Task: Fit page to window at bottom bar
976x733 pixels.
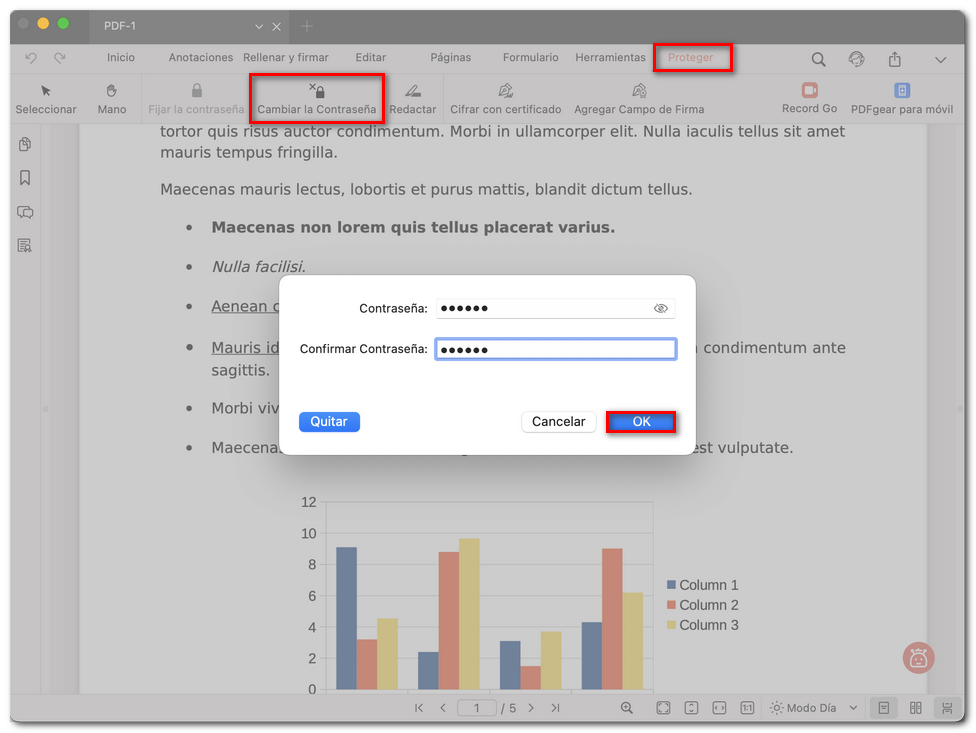Action: pyautogui.click(x=663, y=707)
